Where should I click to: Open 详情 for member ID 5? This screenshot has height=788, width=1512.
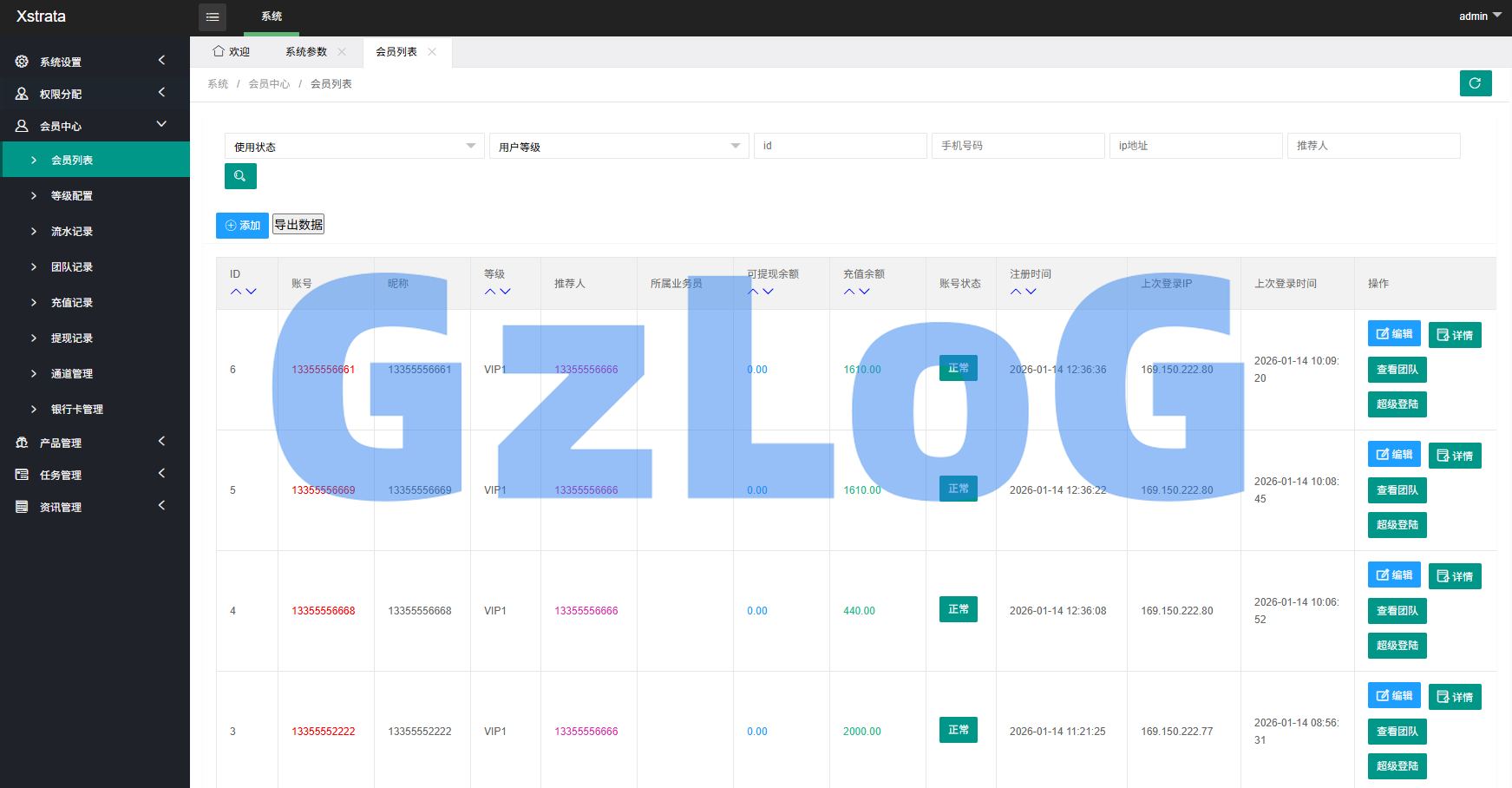(1454, 456)
